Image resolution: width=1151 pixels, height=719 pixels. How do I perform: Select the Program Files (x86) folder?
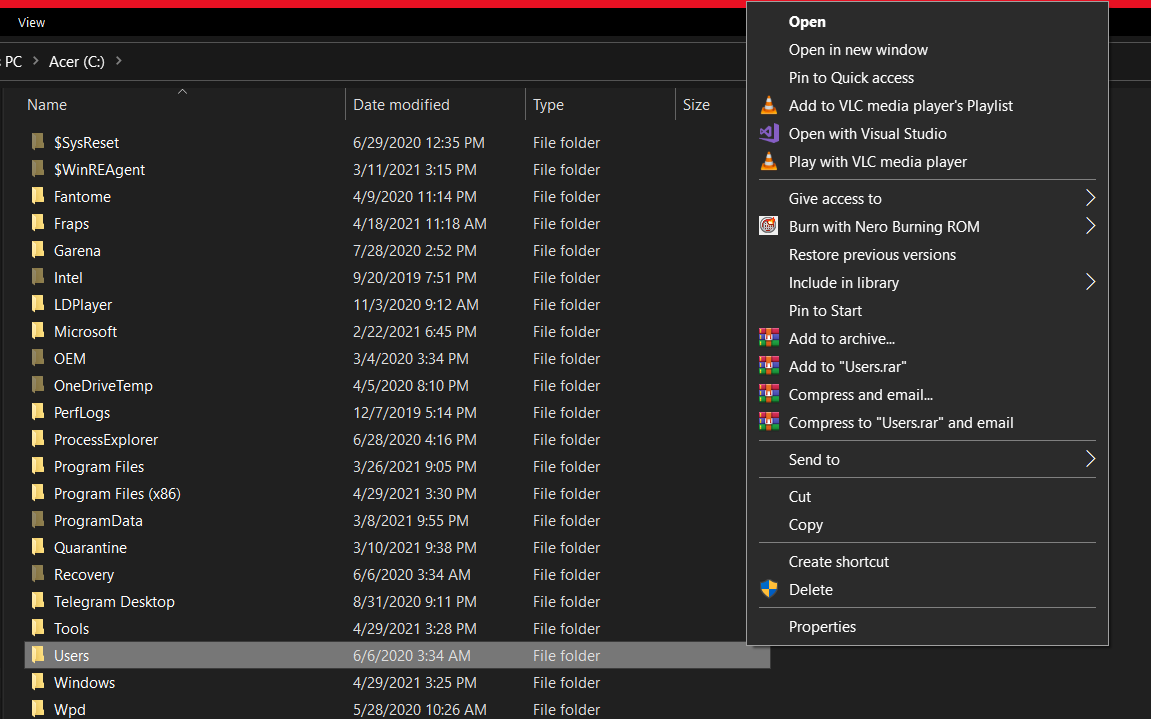117,494
